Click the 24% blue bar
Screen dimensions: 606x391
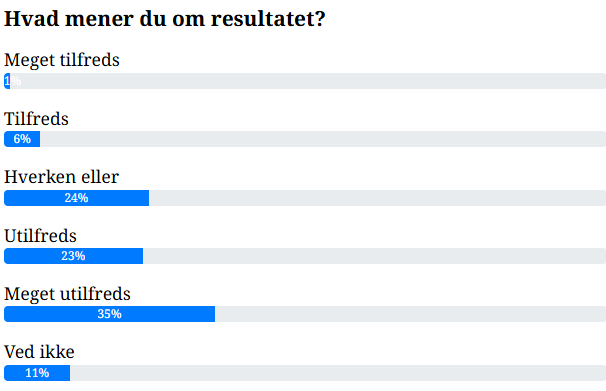pos(77,198)
